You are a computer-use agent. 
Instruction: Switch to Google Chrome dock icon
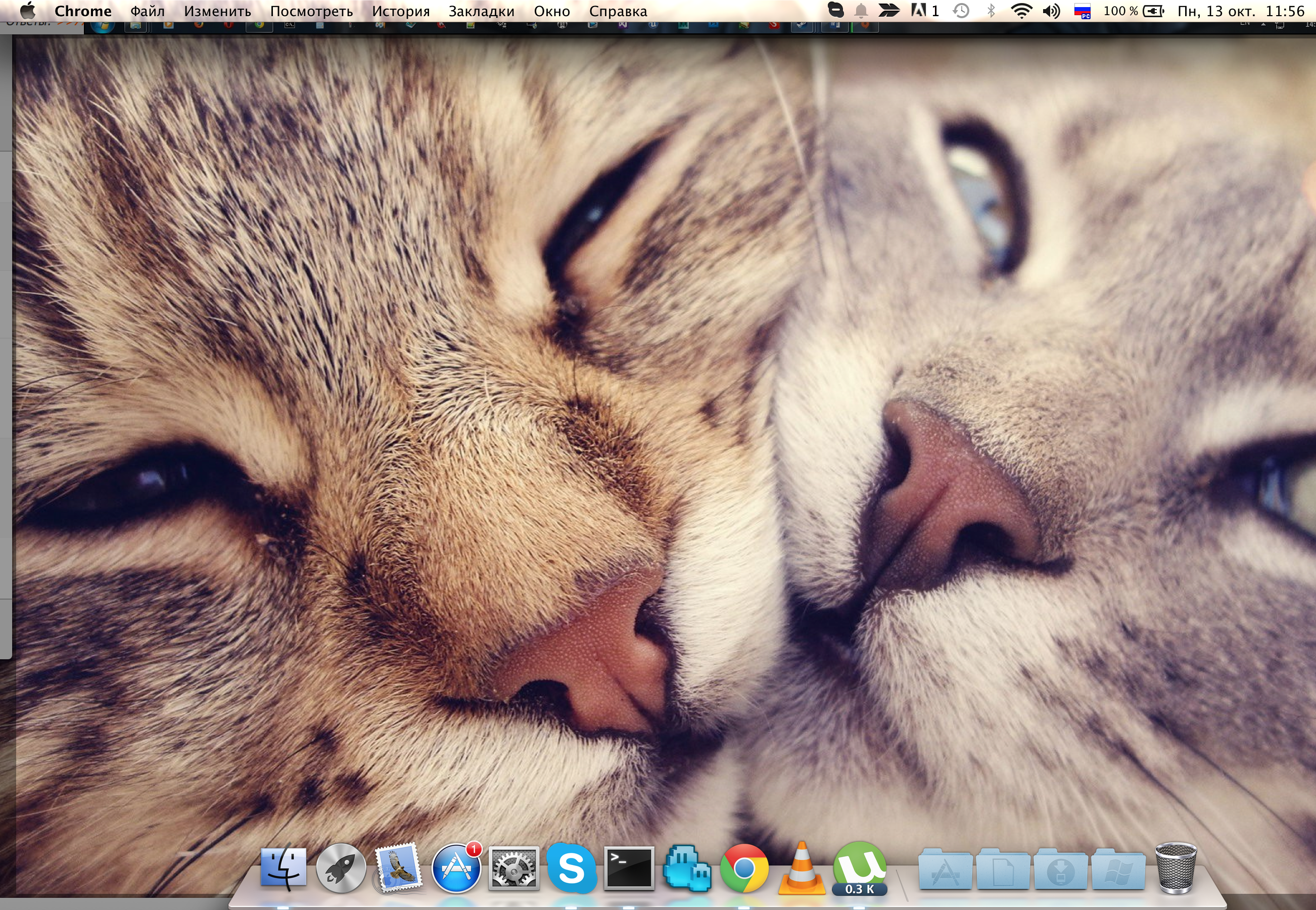(744, 869)
